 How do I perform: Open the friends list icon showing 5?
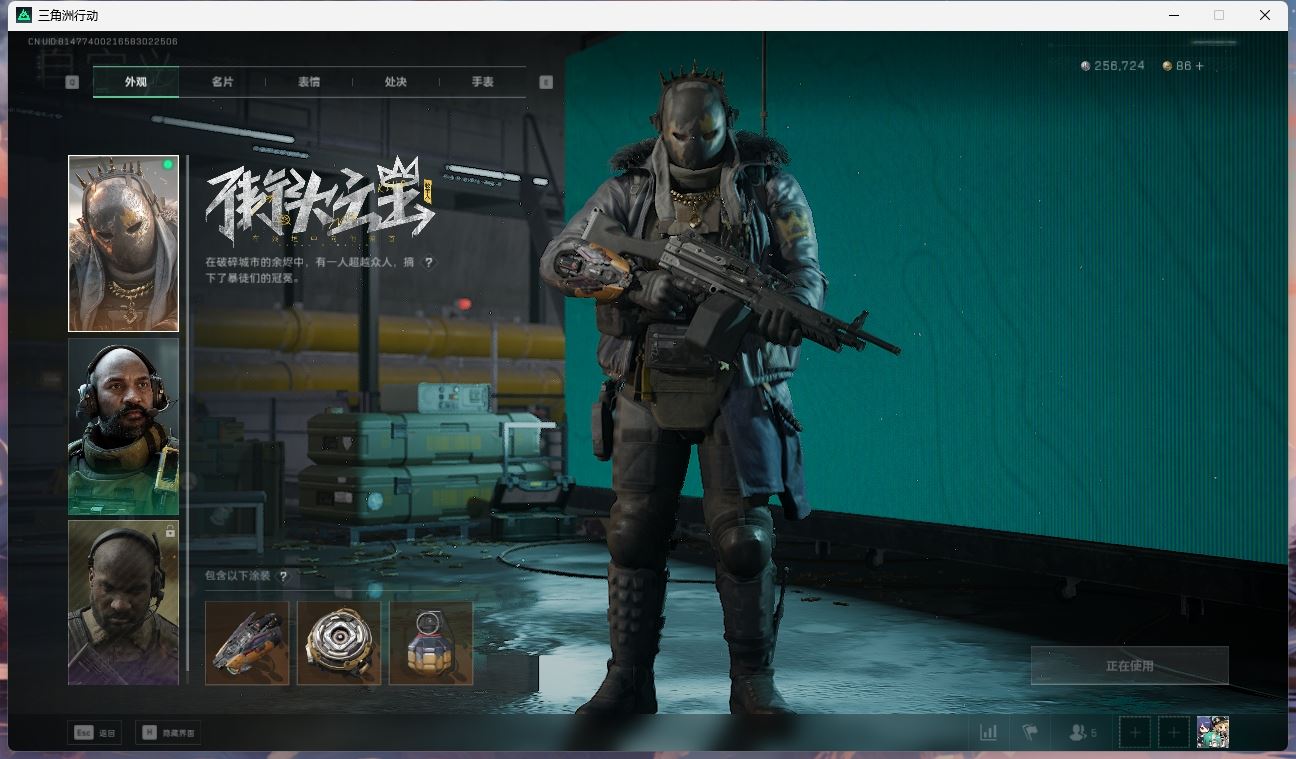(1082, 732)
